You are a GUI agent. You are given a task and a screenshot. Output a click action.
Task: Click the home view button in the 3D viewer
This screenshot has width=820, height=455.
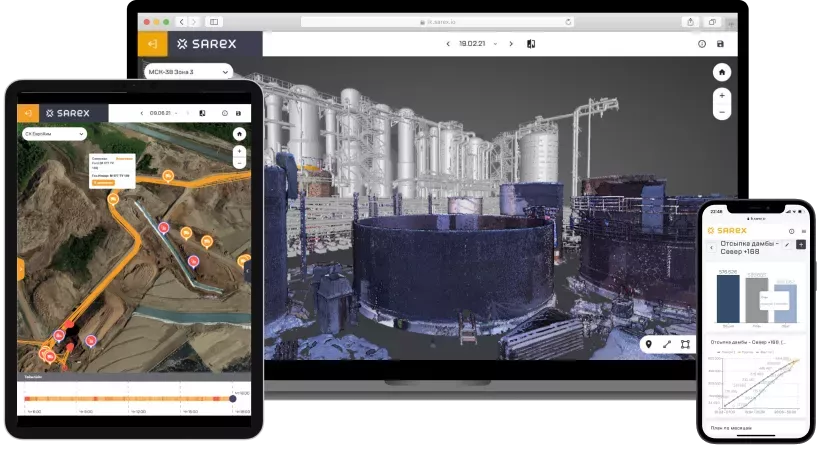(722, 73)
